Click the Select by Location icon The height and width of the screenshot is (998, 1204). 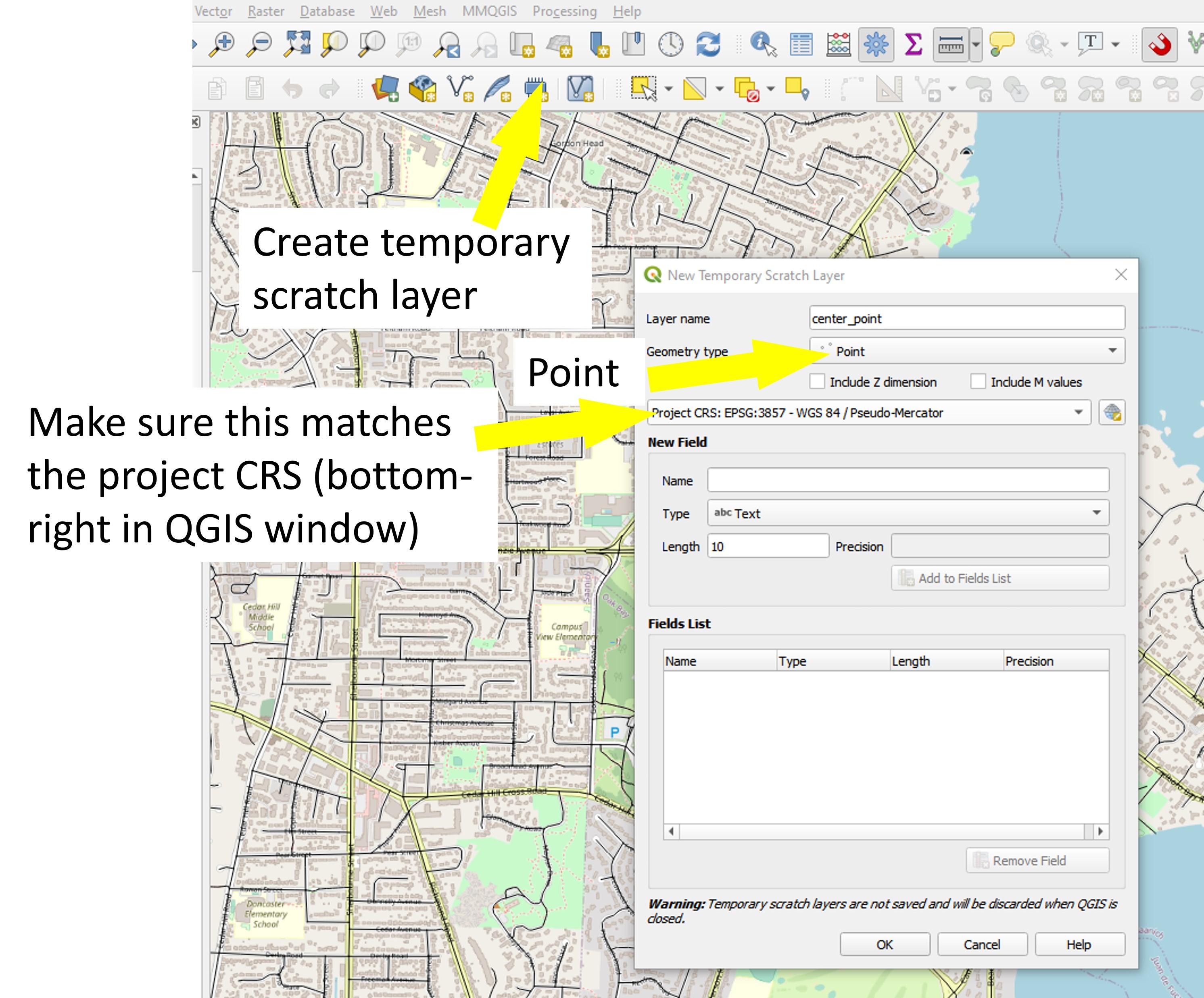click(797, 89)
